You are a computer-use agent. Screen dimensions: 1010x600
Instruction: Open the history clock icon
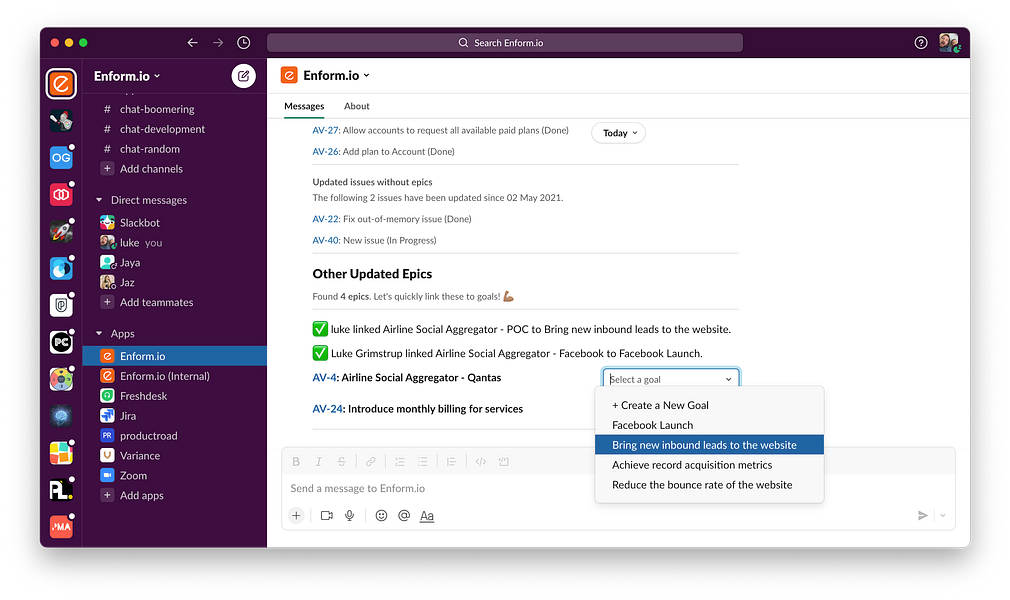243,43
